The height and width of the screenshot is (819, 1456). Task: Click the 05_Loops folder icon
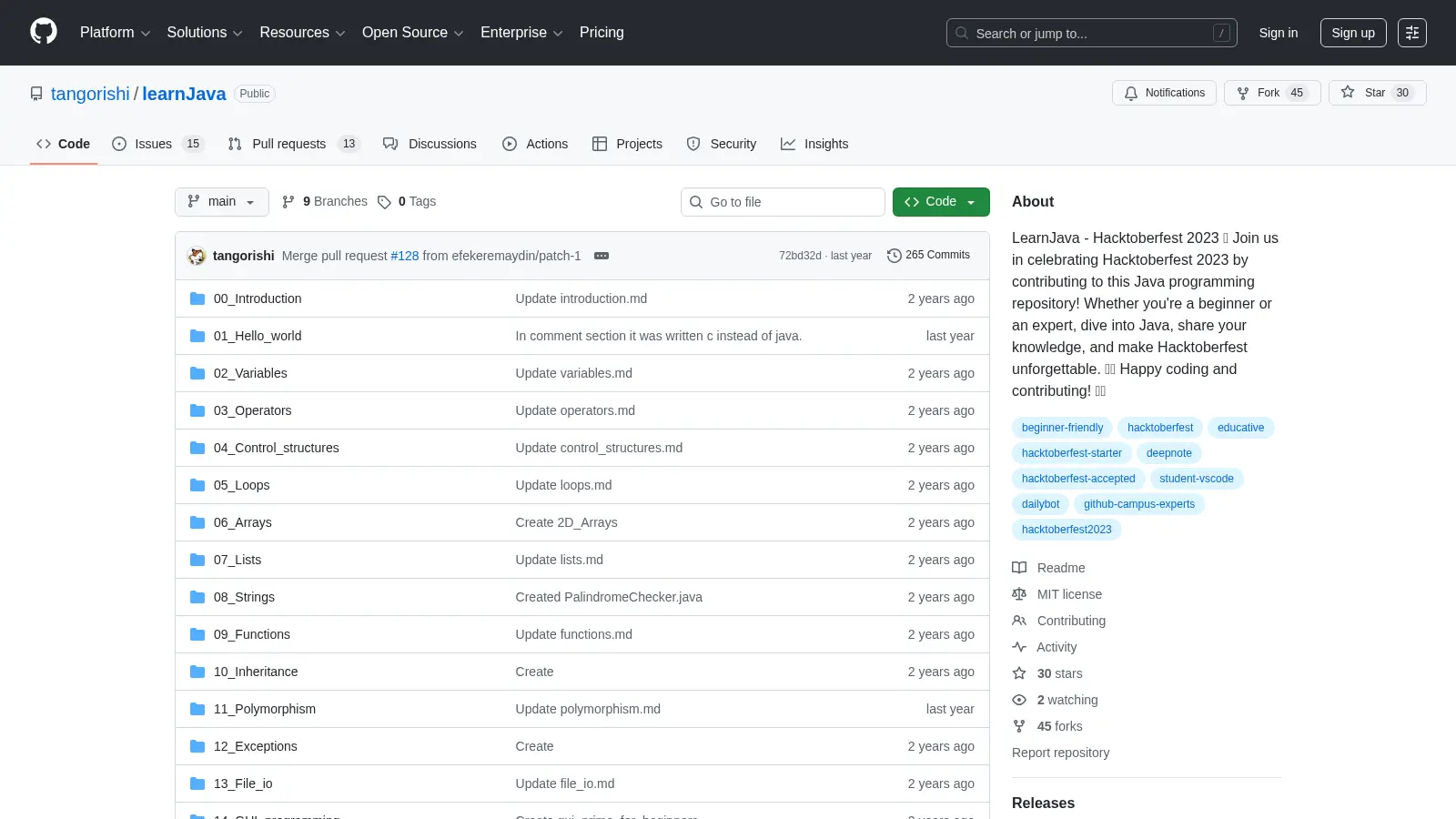(x=197, y=485)
